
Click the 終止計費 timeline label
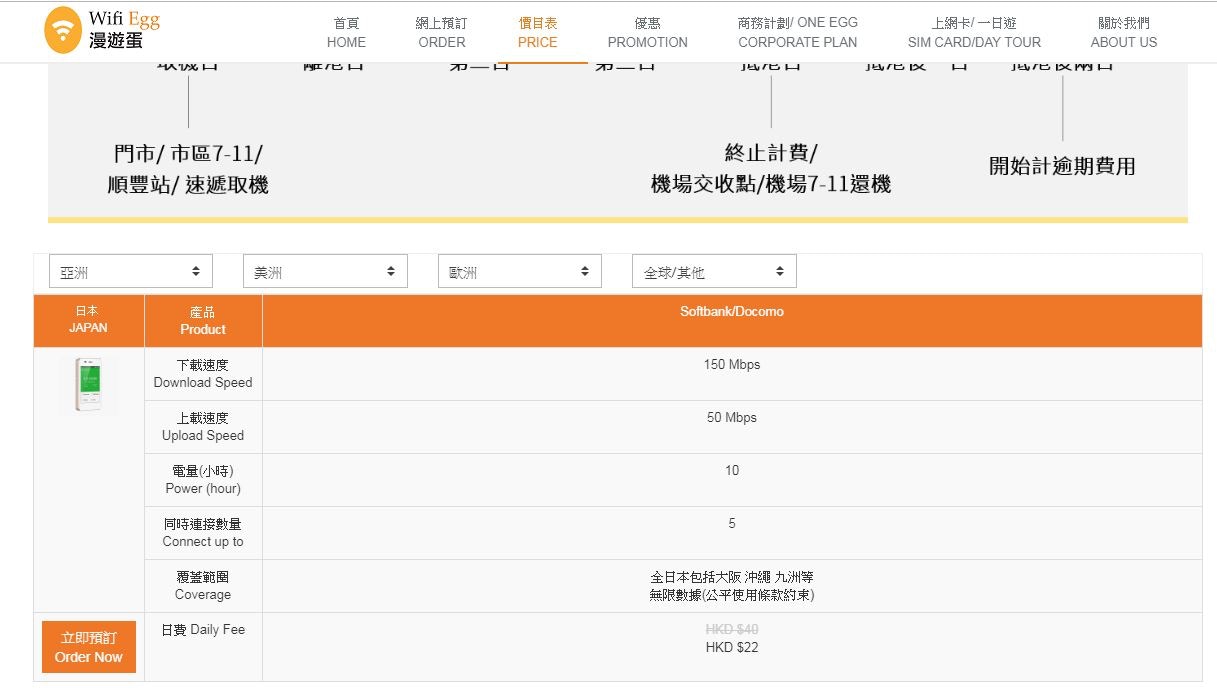771,153
